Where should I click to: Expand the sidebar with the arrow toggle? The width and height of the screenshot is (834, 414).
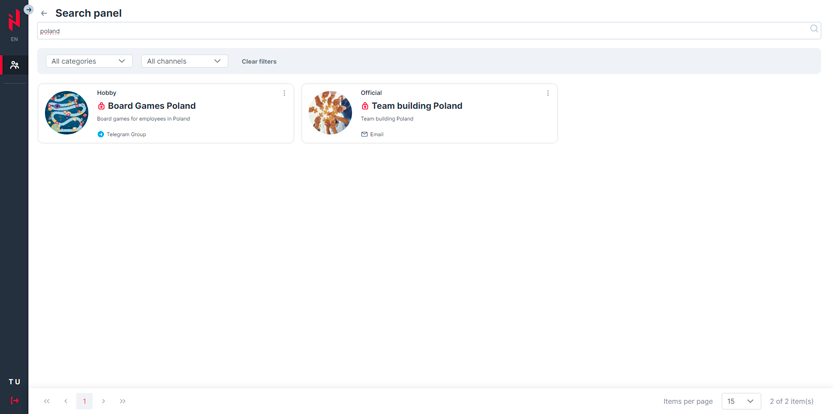[x=29, y=9]
